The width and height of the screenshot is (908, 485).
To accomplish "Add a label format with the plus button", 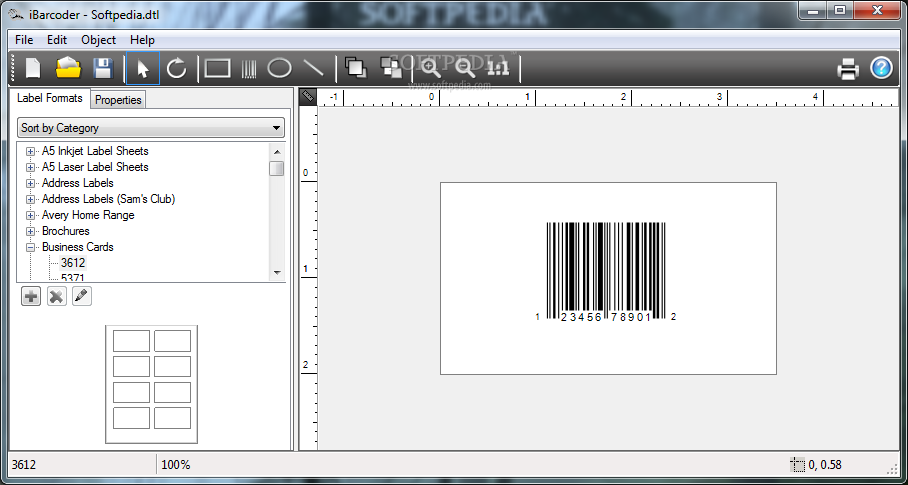I will tap(31, 296).
